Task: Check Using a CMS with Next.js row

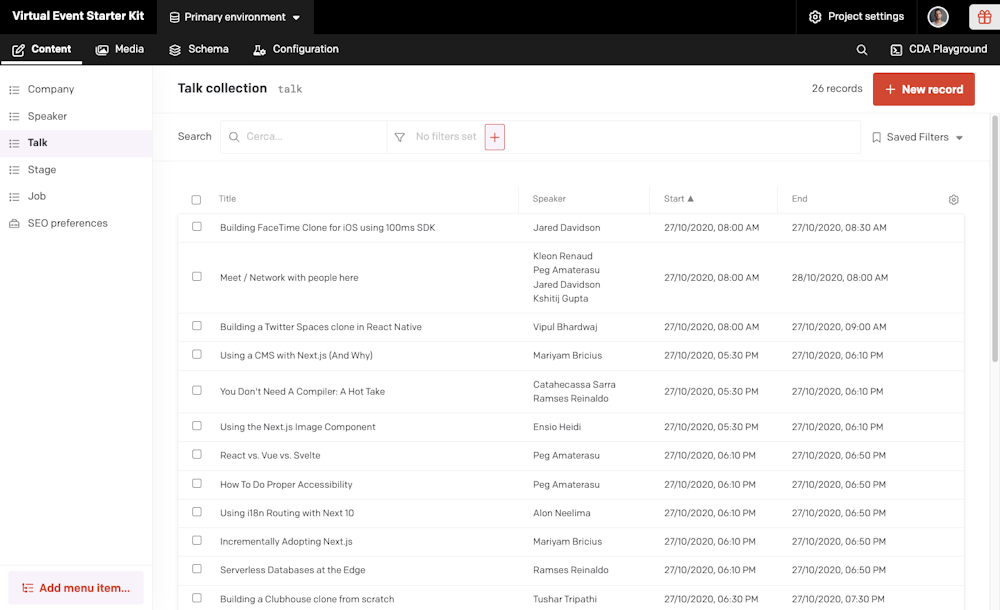Action: tap(196, 354)
